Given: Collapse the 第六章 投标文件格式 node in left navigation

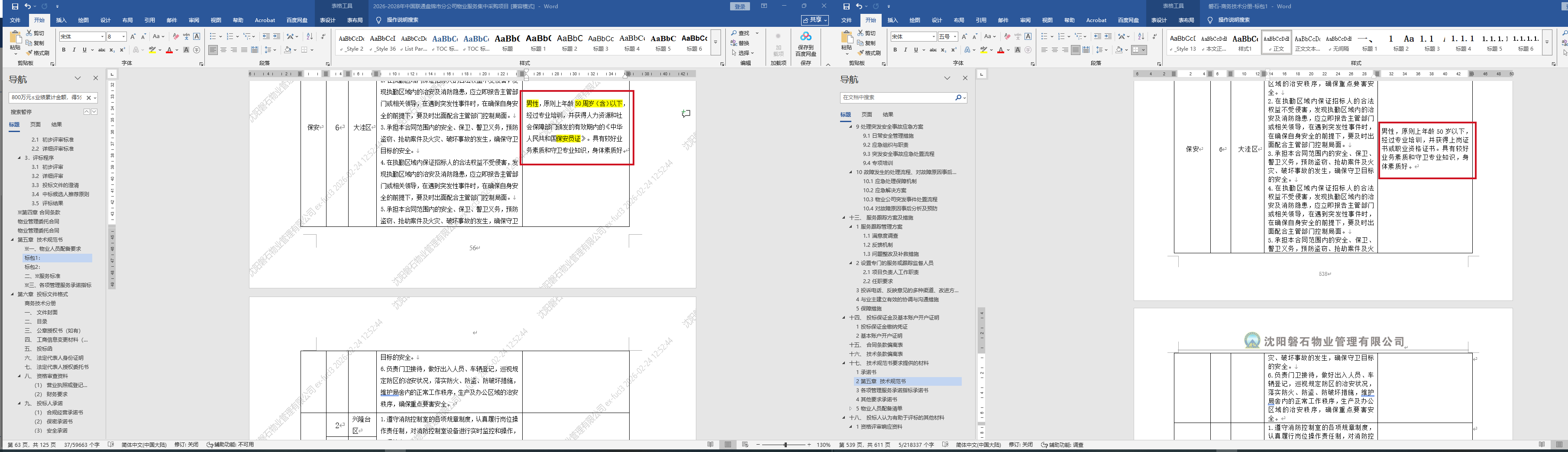Looking at the screenshot, I should click(x=12, y=294).
